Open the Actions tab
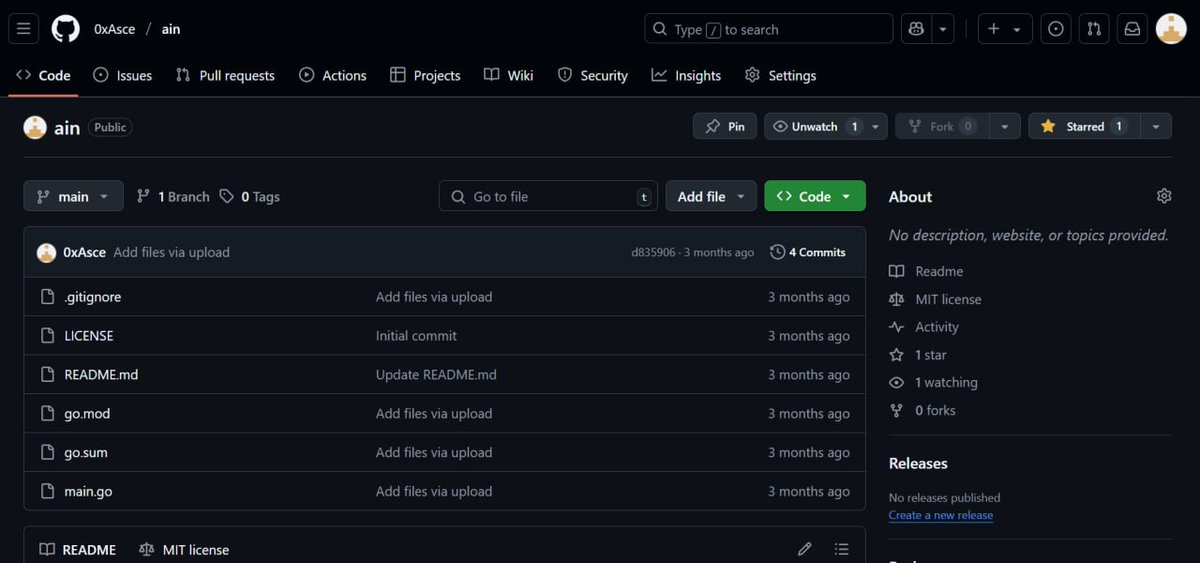The width and height of the screenshot is (1200, 563). pos(333,75)
